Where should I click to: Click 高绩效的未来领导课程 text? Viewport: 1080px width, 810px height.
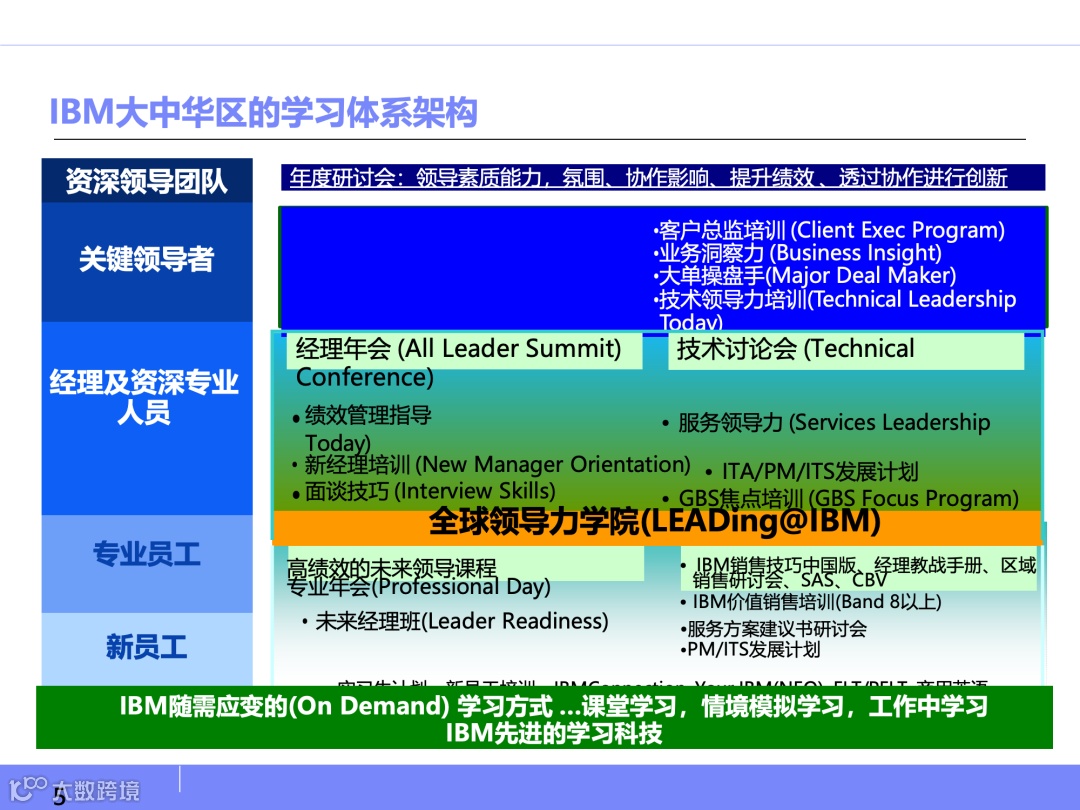(x=392, y=568)
